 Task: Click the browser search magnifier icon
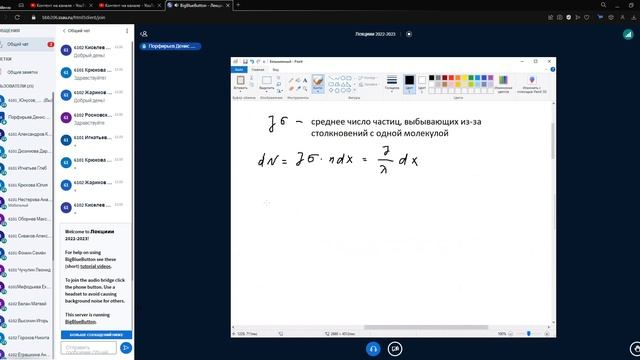(603, 5)
